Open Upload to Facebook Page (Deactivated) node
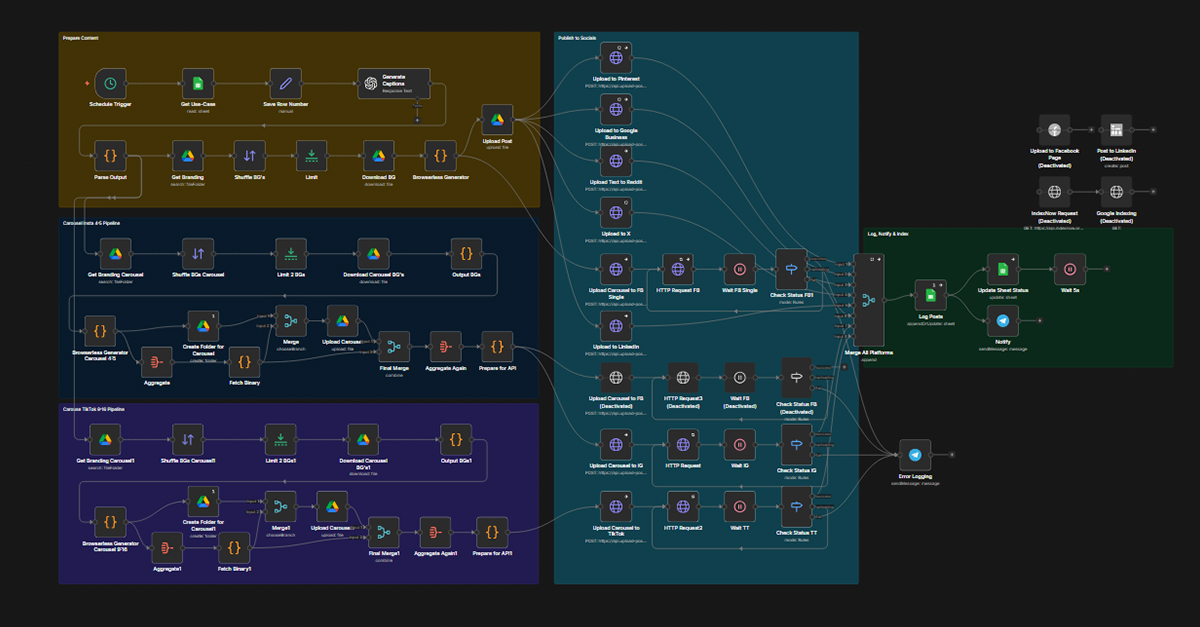Screen dimensions: 1200x627 [x=1053, y=129]
